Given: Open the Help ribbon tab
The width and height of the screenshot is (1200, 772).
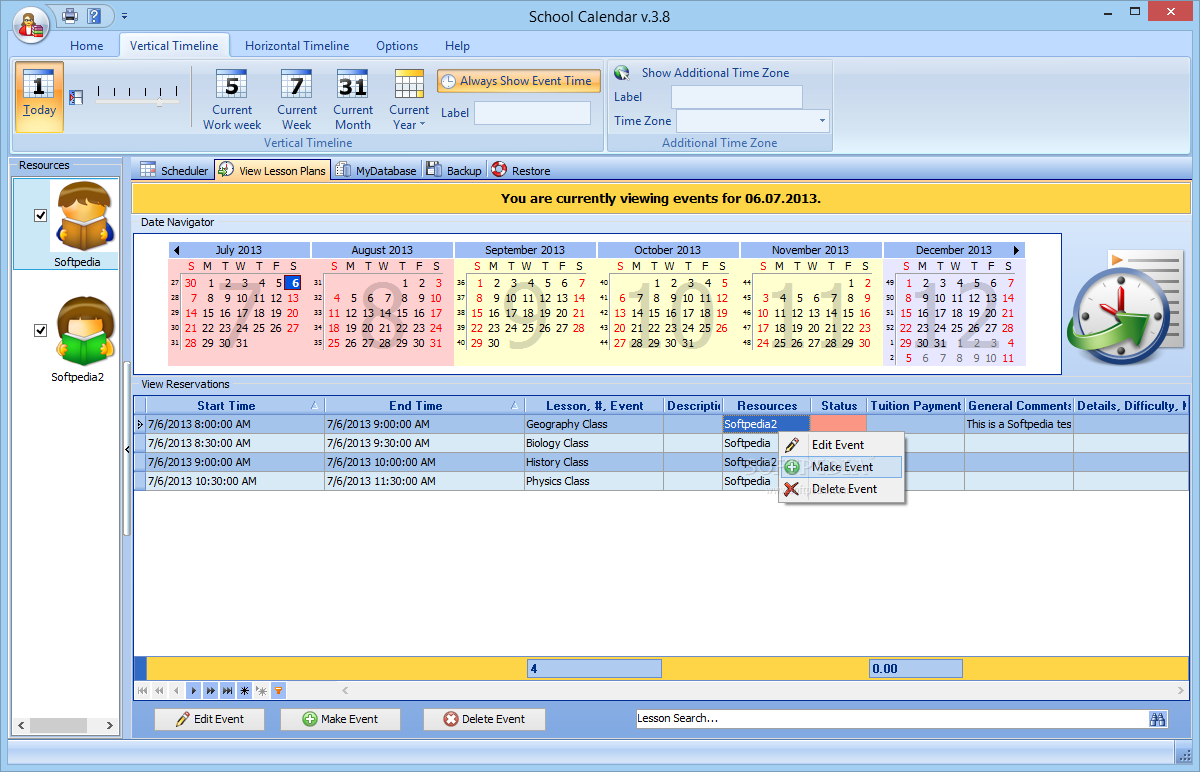Looking at the screenshot, I should click(x=457, y=46).
